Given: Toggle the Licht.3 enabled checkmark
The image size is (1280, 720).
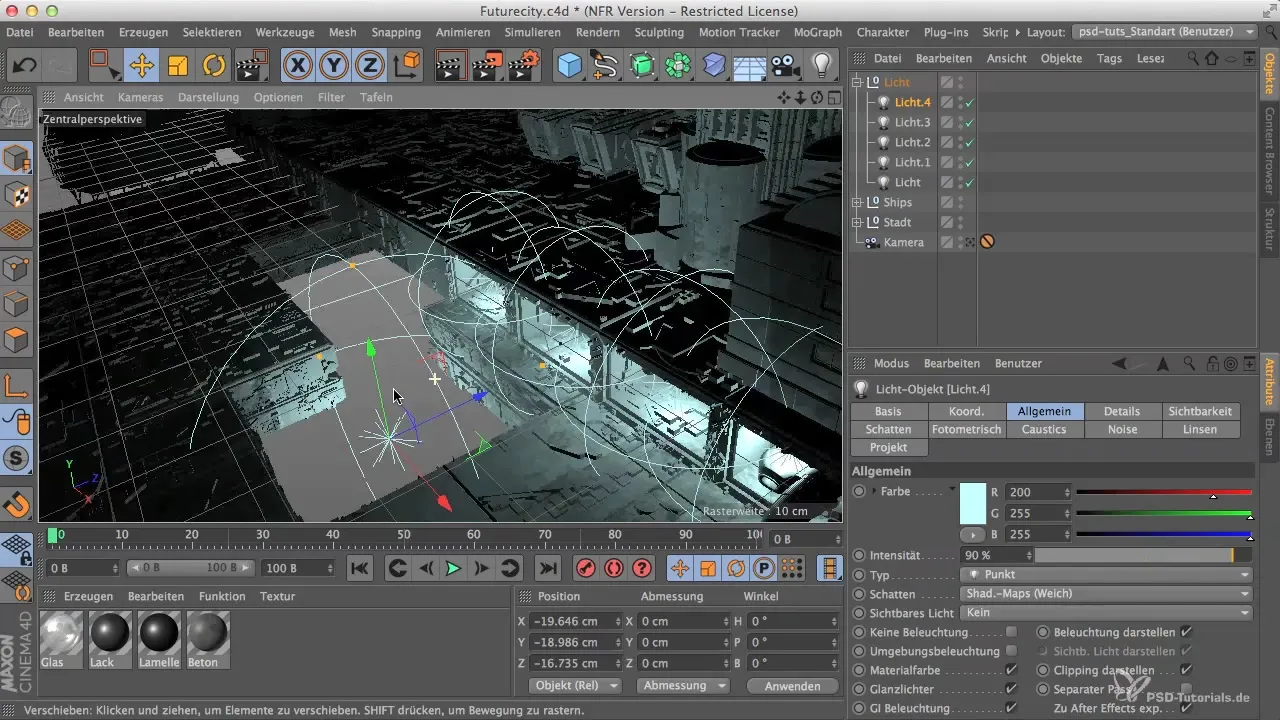Looking at the screenshot, I should [970, 123].
